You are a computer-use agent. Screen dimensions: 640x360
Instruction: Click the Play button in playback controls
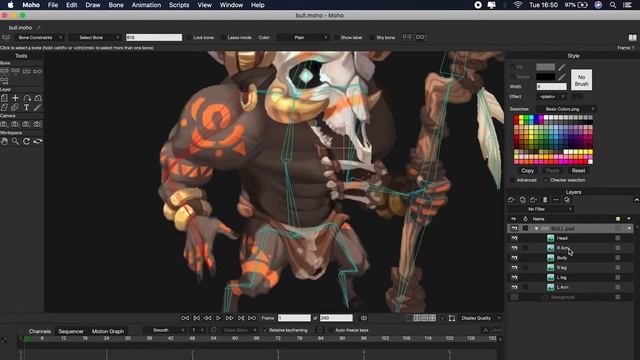[218, 318]
